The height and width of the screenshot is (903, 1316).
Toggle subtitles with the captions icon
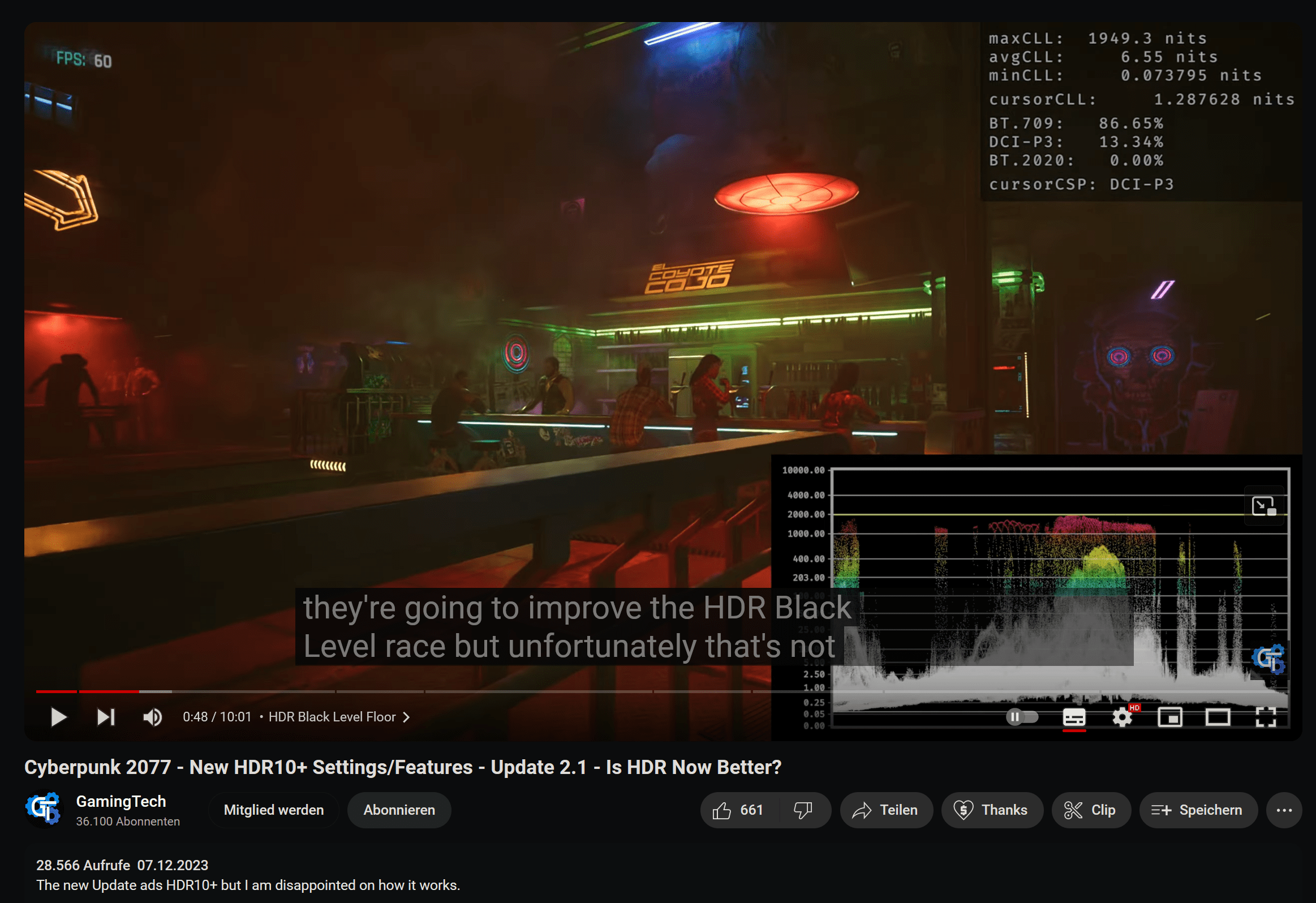(1074, 717)
